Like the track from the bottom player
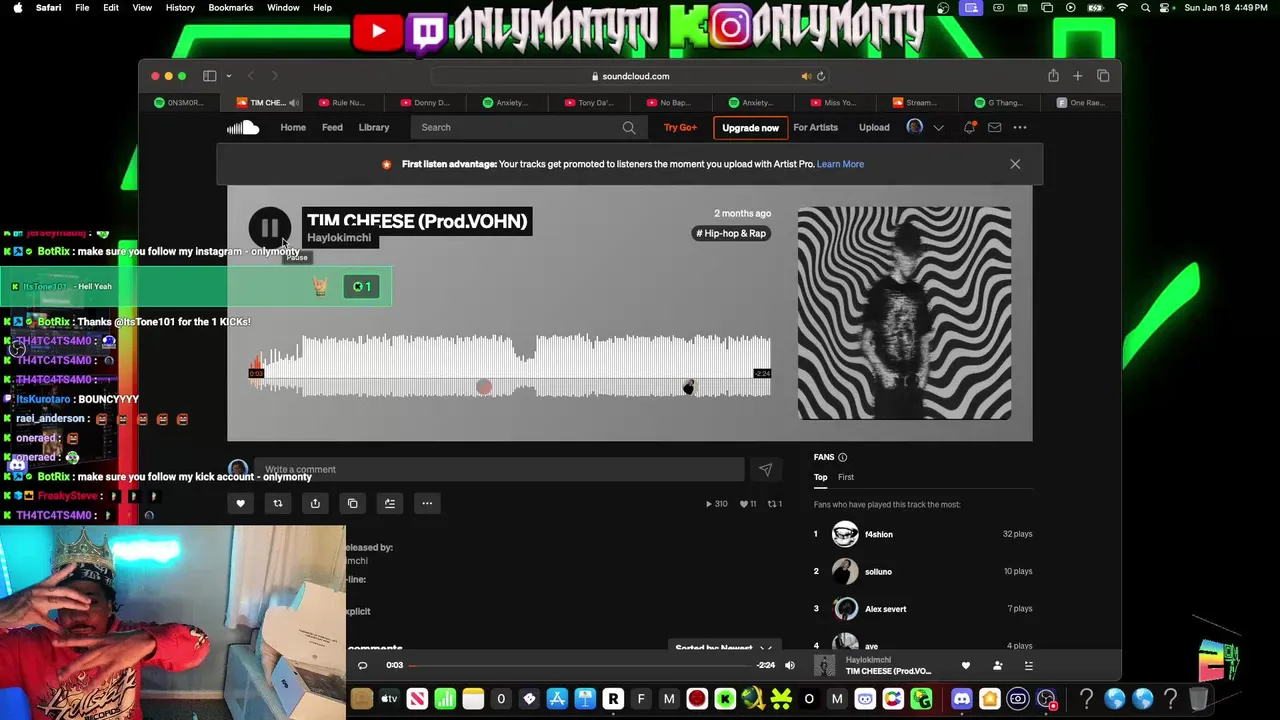The image size is (1280, 720). coord(965,665)
